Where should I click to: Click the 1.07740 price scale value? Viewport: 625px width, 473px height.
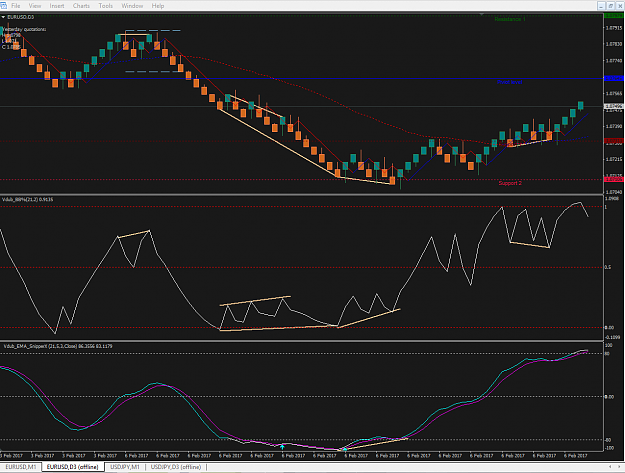(614, 61)
